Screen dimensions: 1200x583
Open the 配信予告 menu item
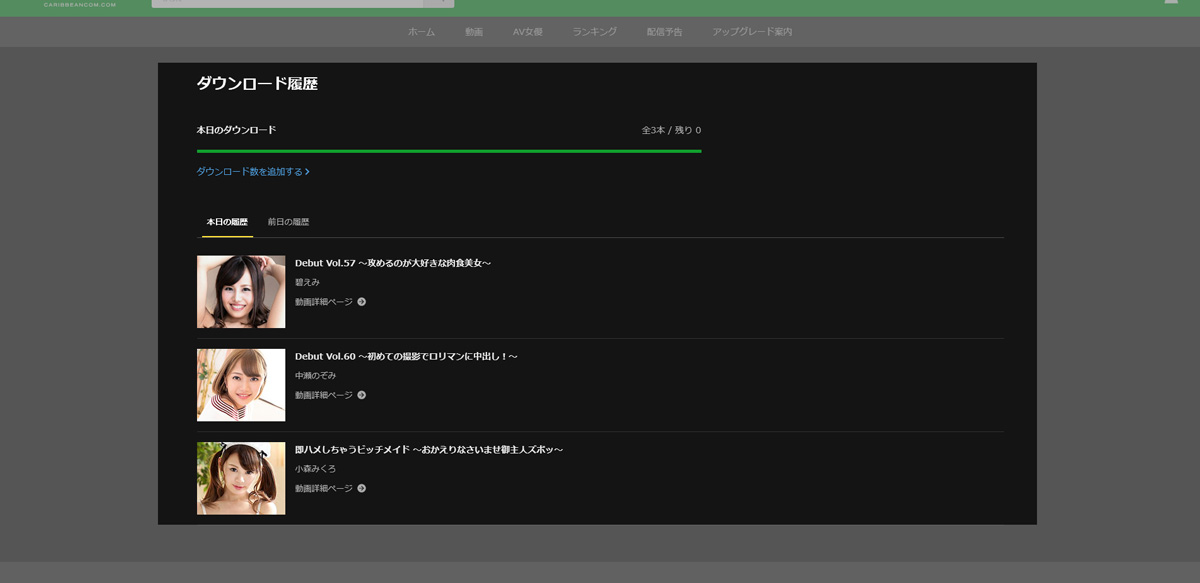click(x=664, y=32)
